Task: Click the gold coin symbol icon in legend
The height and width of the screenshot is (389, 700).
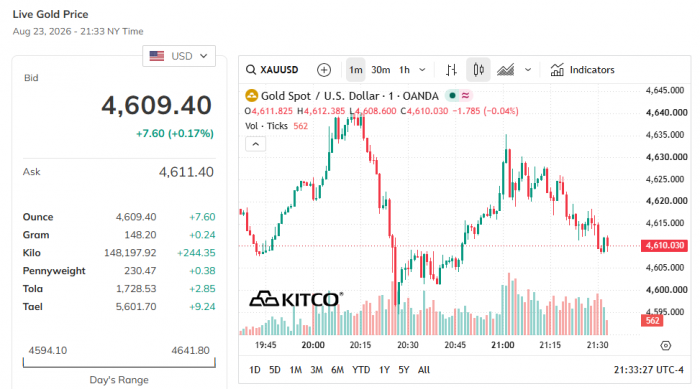Action: 252,96
